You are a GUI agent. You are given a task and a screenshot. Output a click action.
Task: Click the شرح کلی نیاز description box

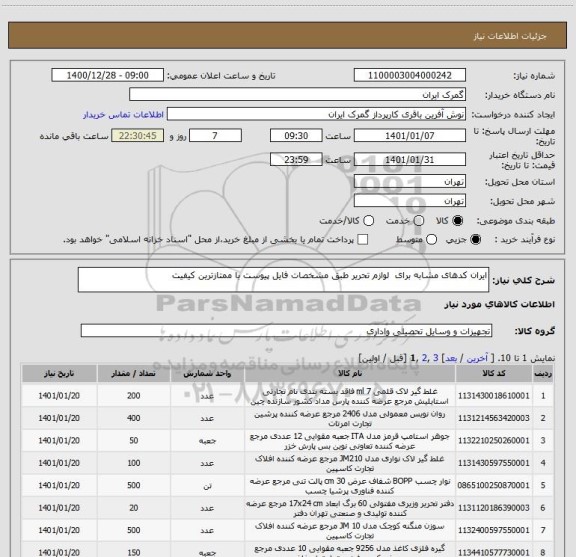coord(283,280)
